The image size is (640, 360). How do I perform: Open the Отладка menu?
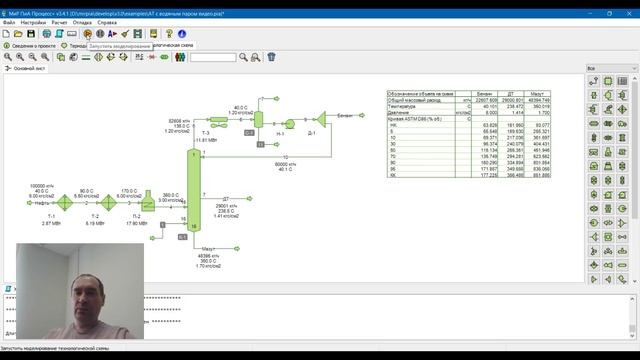(x=82, y=22)
